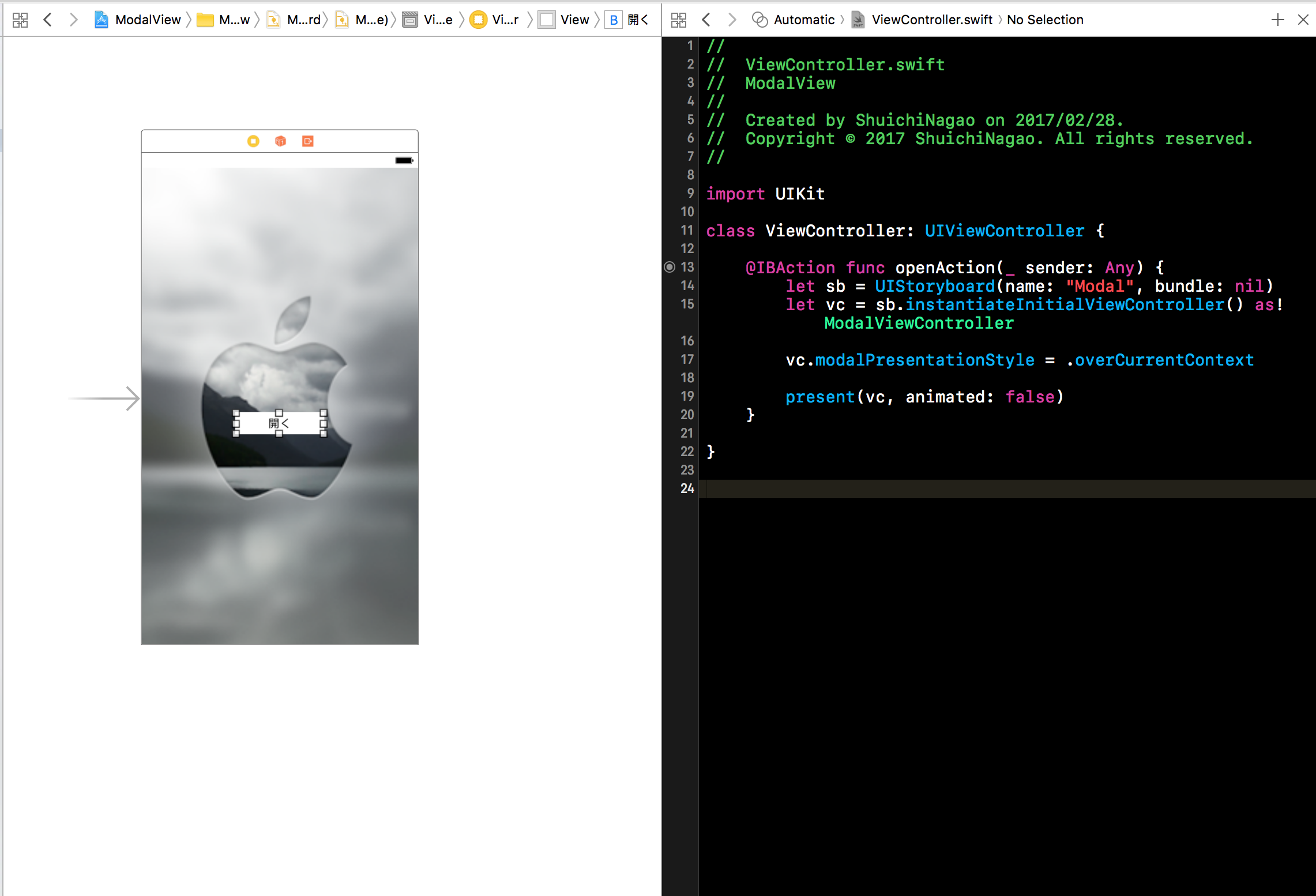Image resolution: width=1316 pixels, height=896 pixels.
Task: Go back in assistant editor history
Action: pos(706,20)
